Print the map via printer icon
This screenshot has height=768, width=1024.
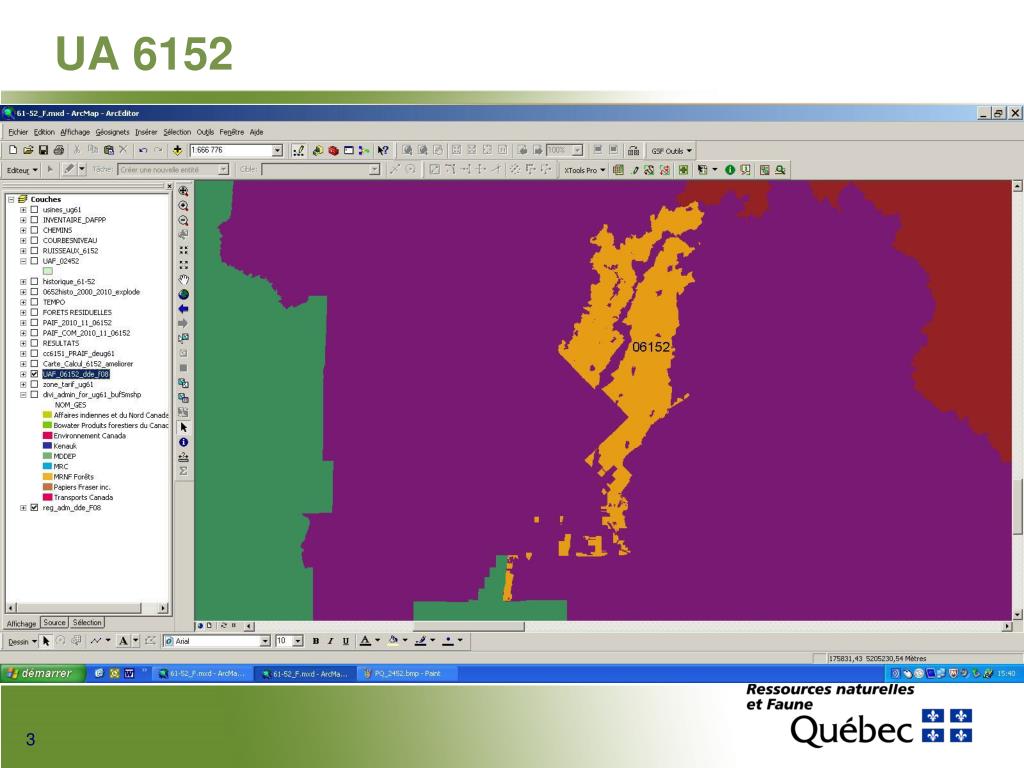click(x=59, y=150)
